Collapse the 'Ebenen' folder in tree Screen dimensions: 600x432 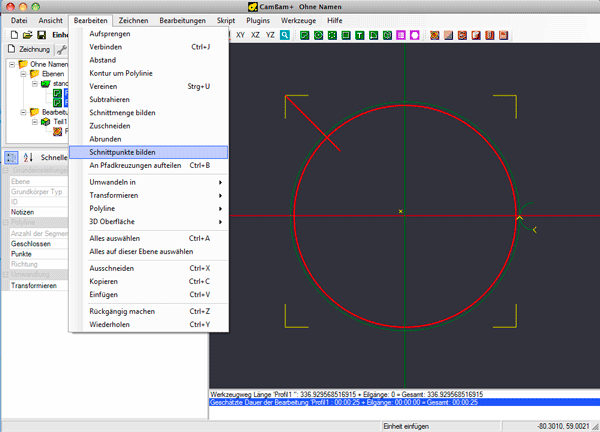(21, 74)
